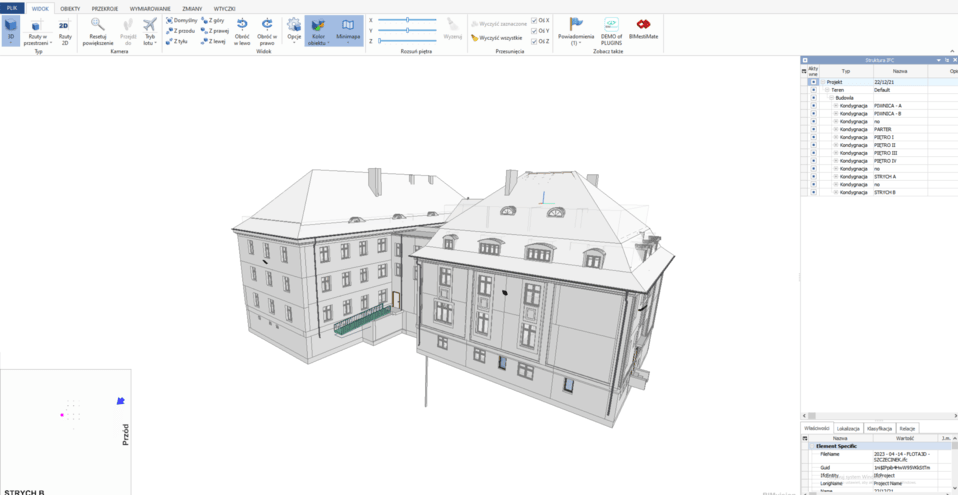Click the Rzuty 2D icon
958x495 pixels.
tap(64, 29)
